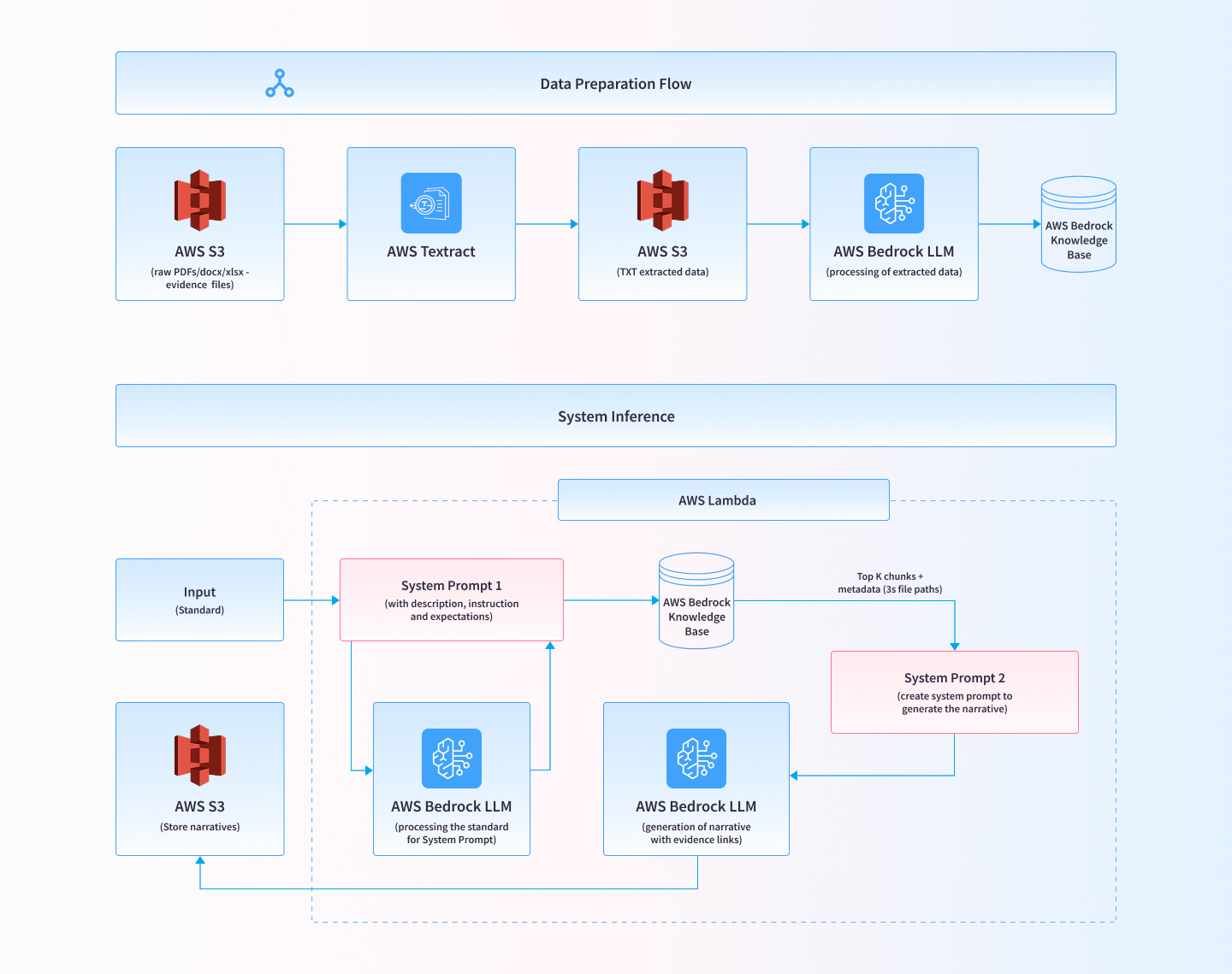
Task: Select the S3 icon above Store narratives
Action: point(200,755)
